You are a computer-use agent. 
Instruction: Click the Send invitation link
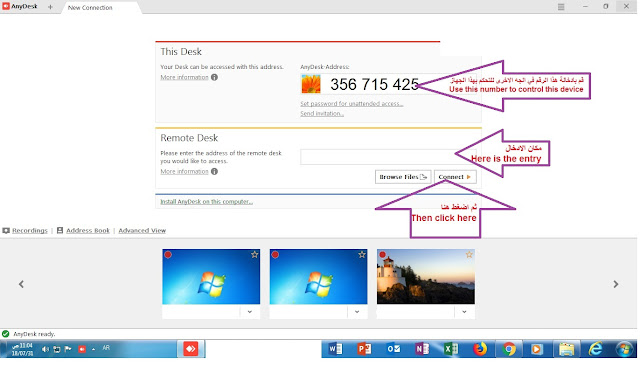coord(322,113)
